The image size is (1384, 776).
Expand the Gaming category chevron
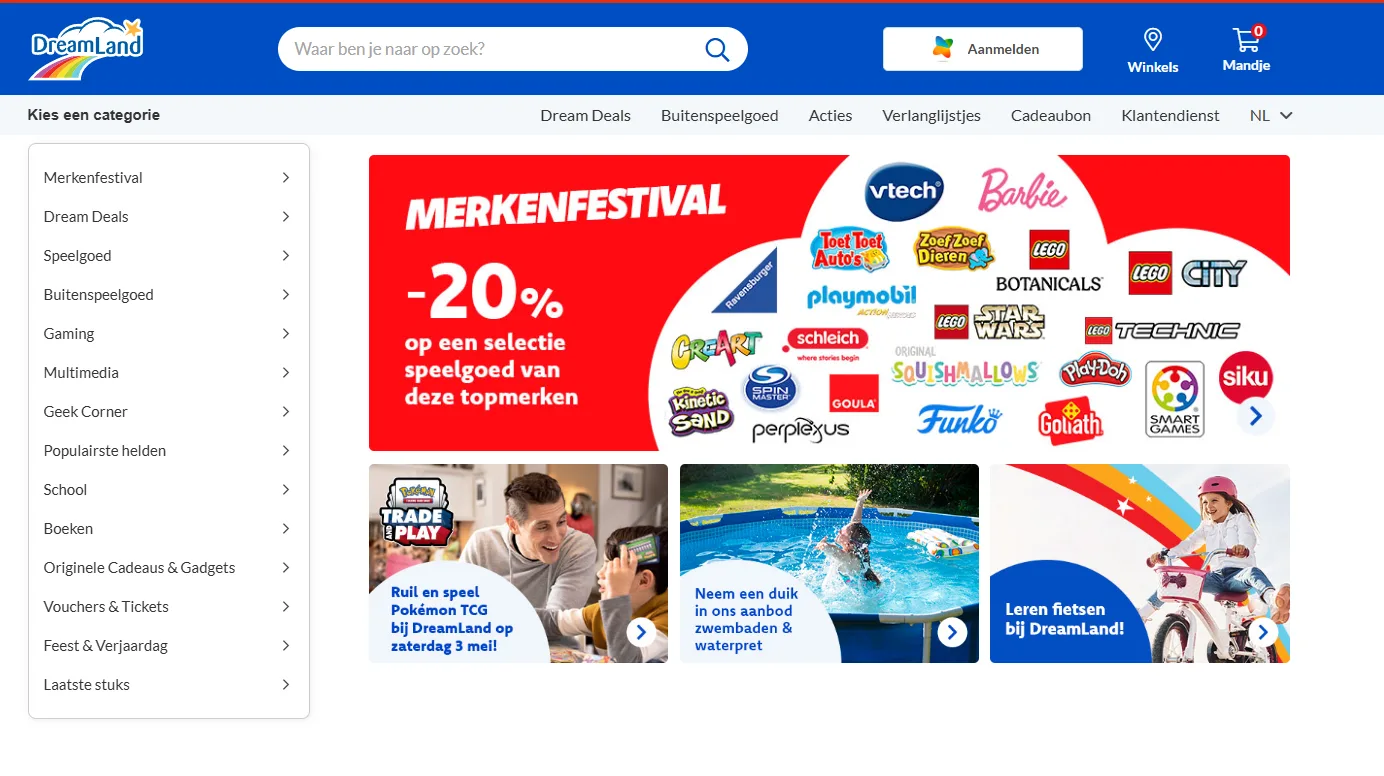tap(286, 333)
